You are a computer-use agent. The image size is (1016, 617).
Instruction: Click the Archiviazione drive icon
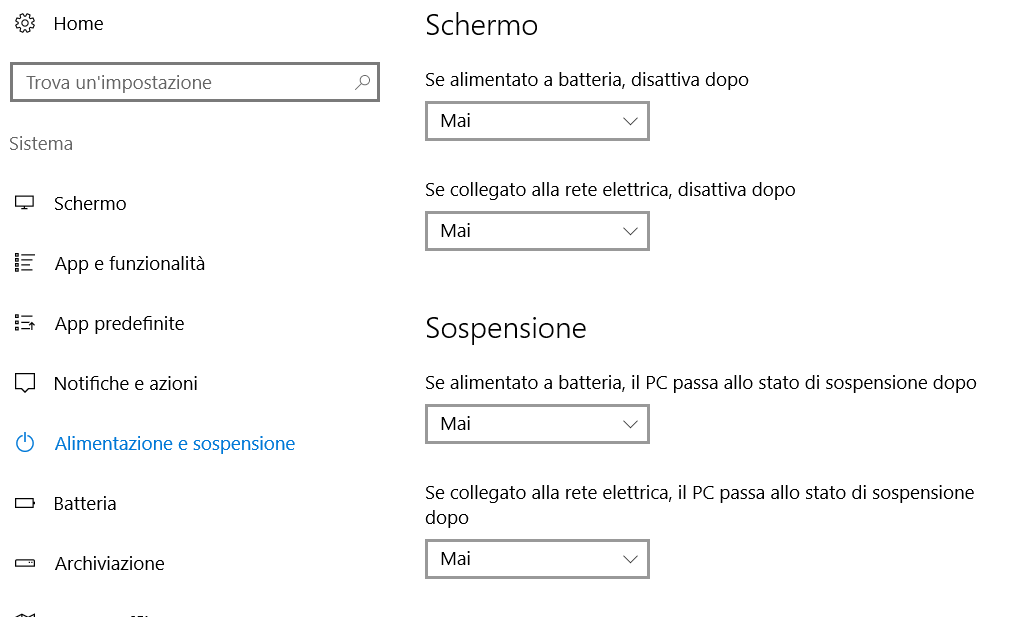(x=25, y=563)
